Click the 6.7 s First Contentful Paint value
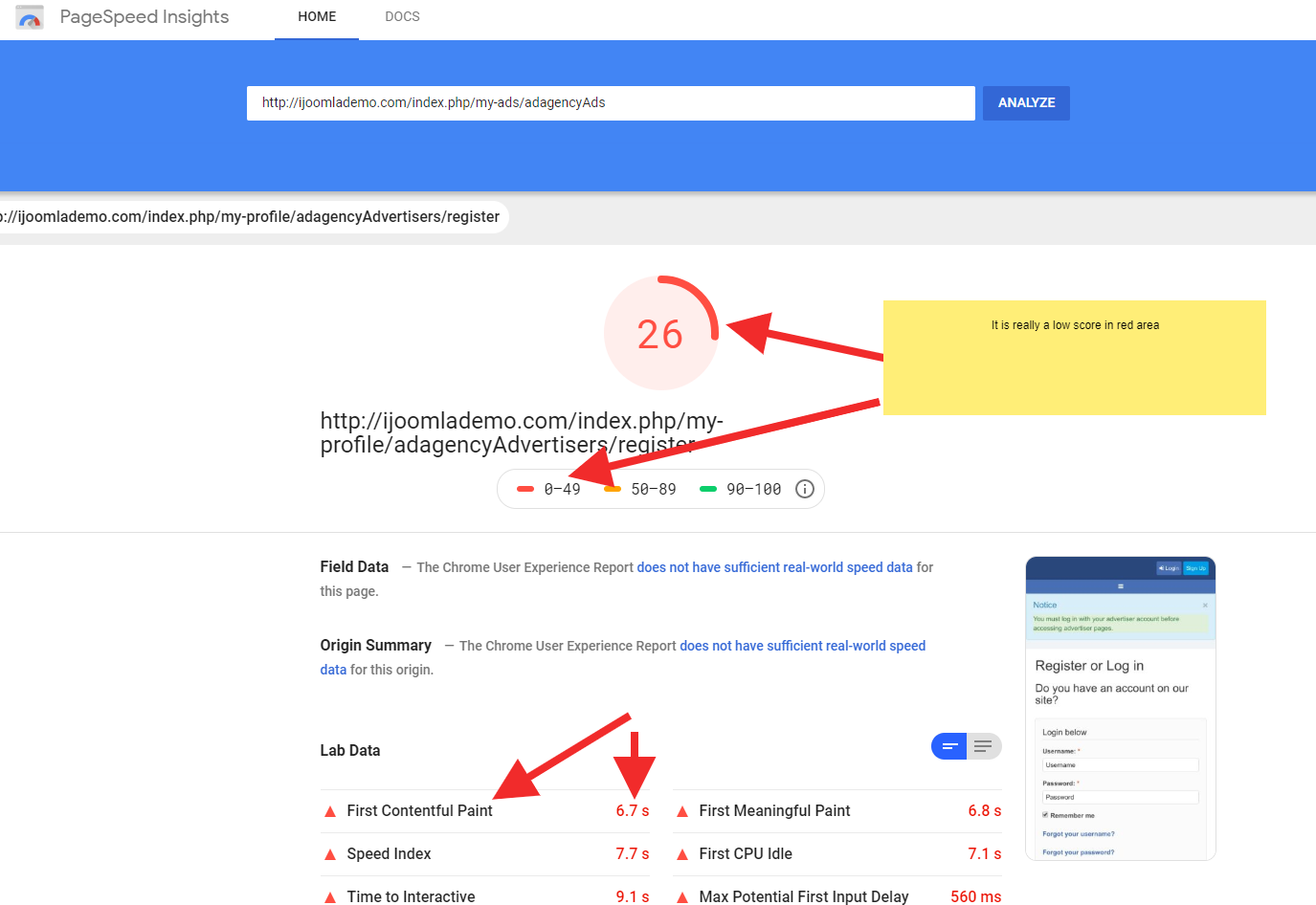 pos(633,811)
